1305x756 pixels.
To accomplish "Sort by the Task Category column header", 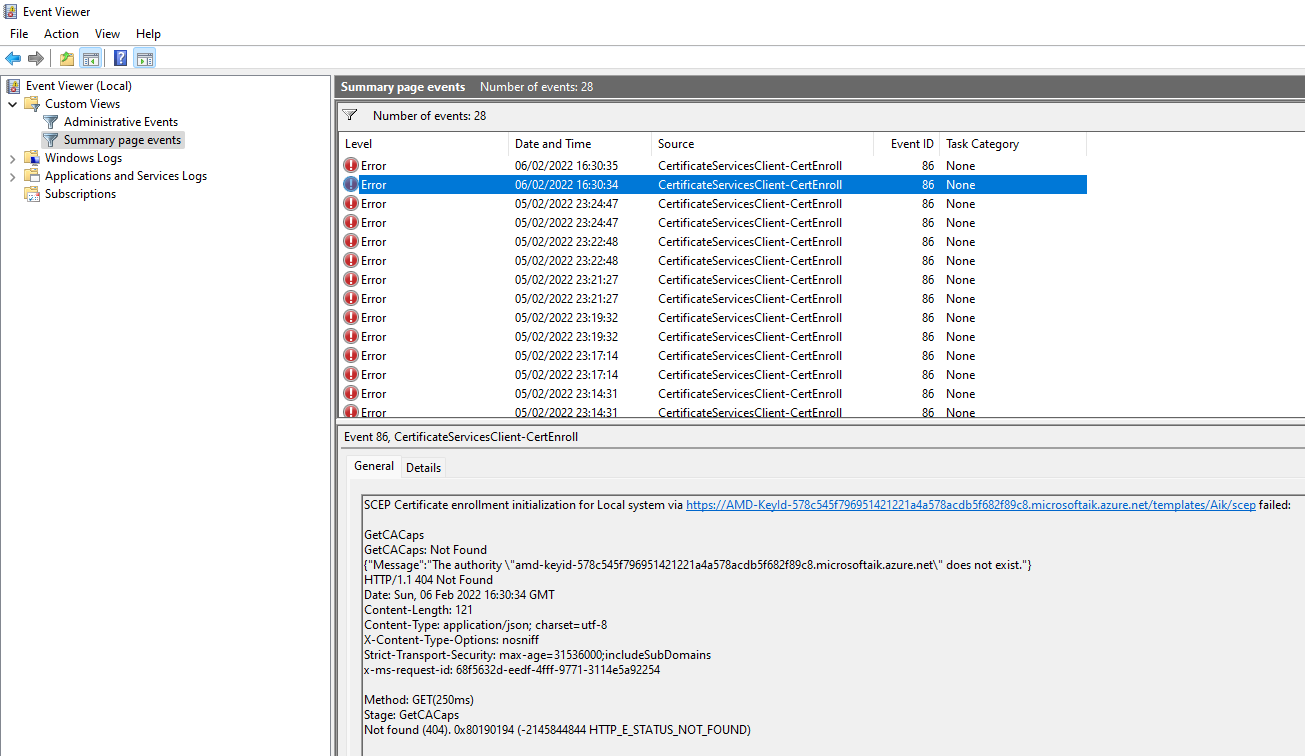I will (x=1013, y=144).
